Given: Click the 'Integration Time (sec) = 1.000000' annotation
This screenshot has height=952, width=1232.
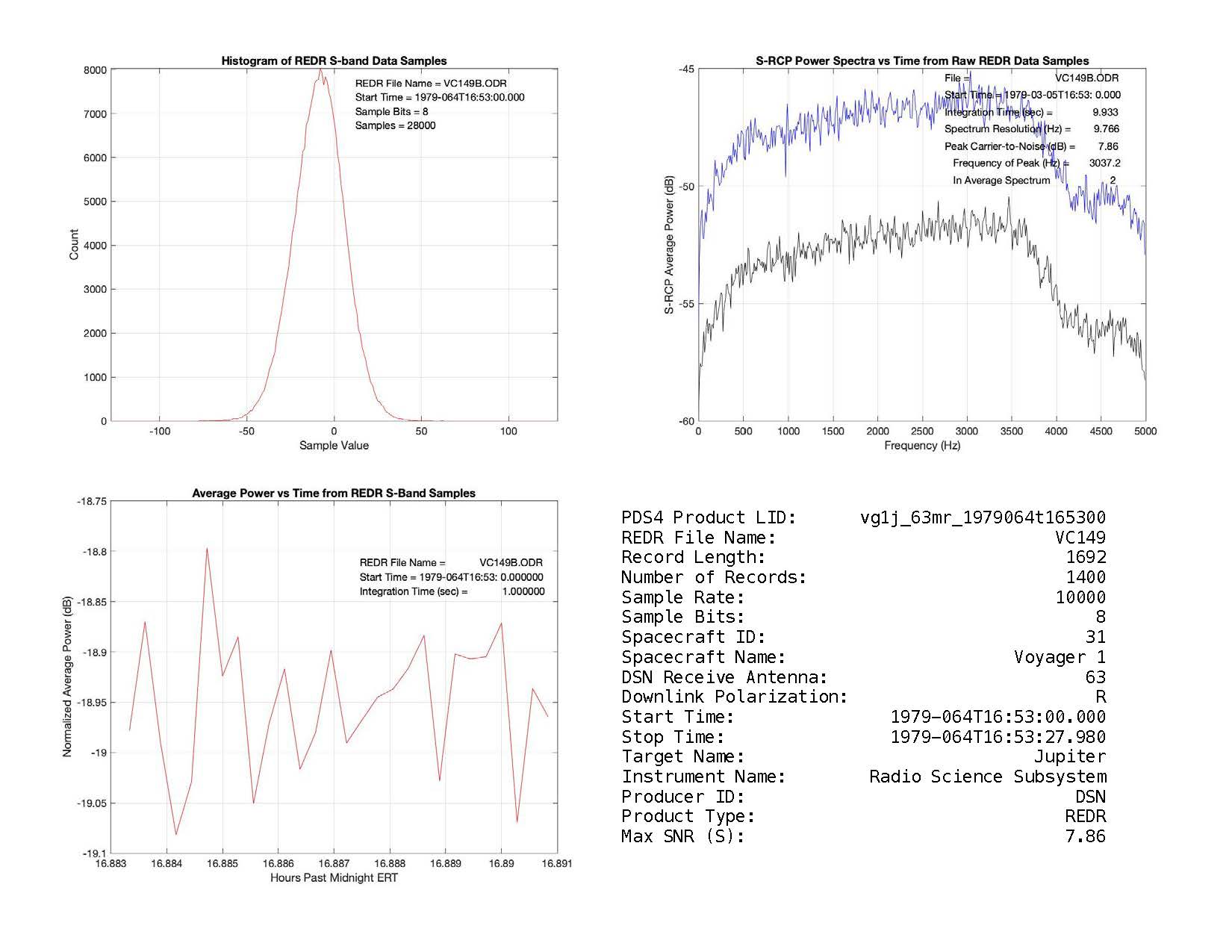Looking at the screenshot, I should coord(452,592).
